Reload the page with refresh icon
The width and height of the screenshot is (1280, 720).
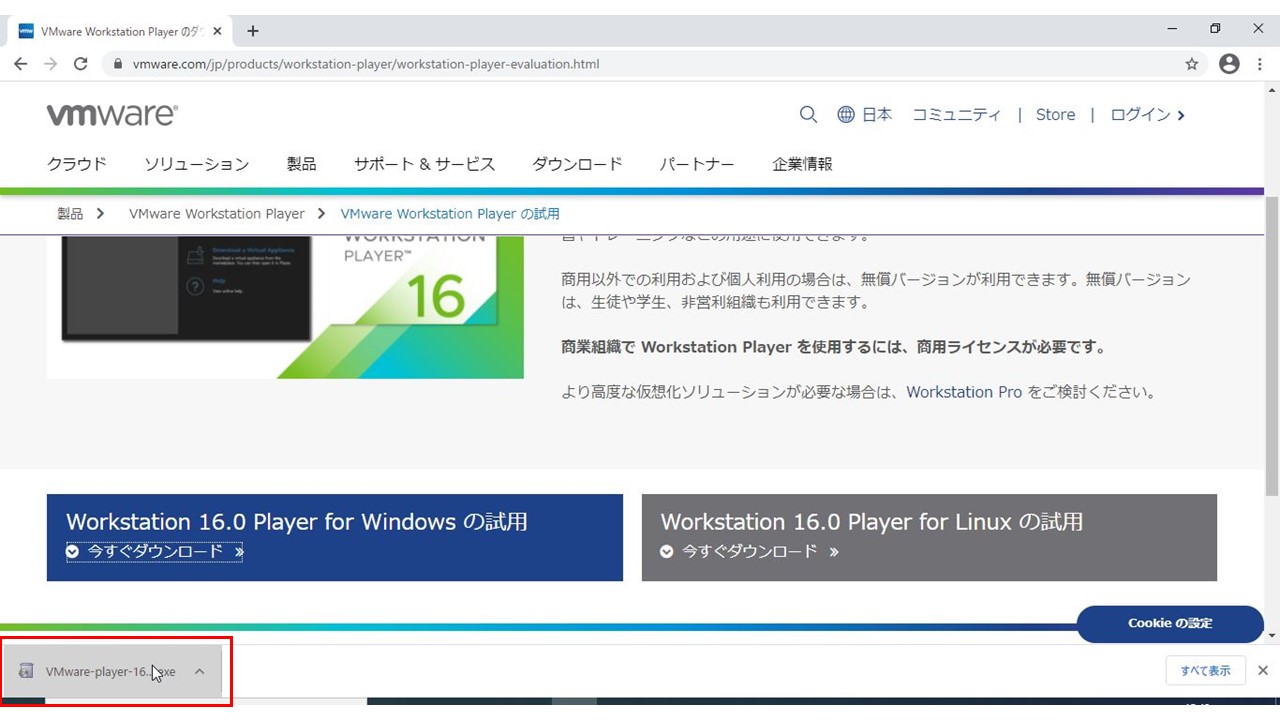click(x=81, y=64)
